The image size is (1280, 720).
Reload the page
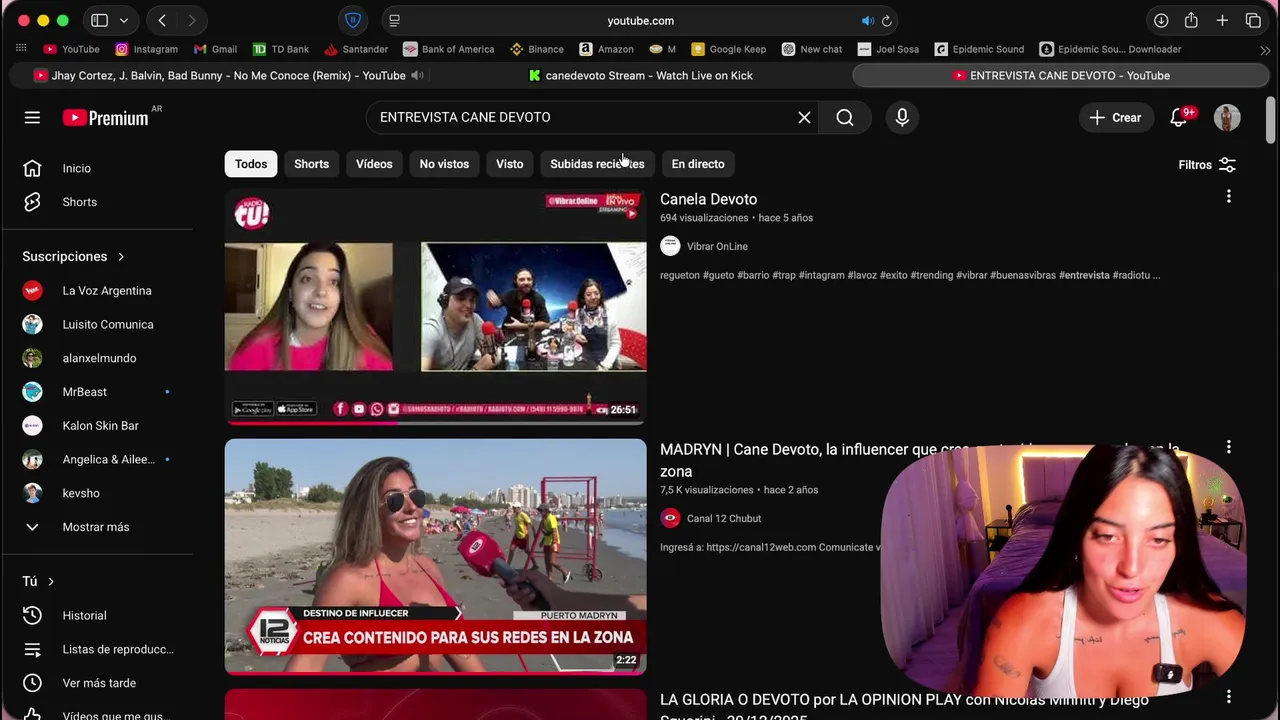click(x=886, y=21)
